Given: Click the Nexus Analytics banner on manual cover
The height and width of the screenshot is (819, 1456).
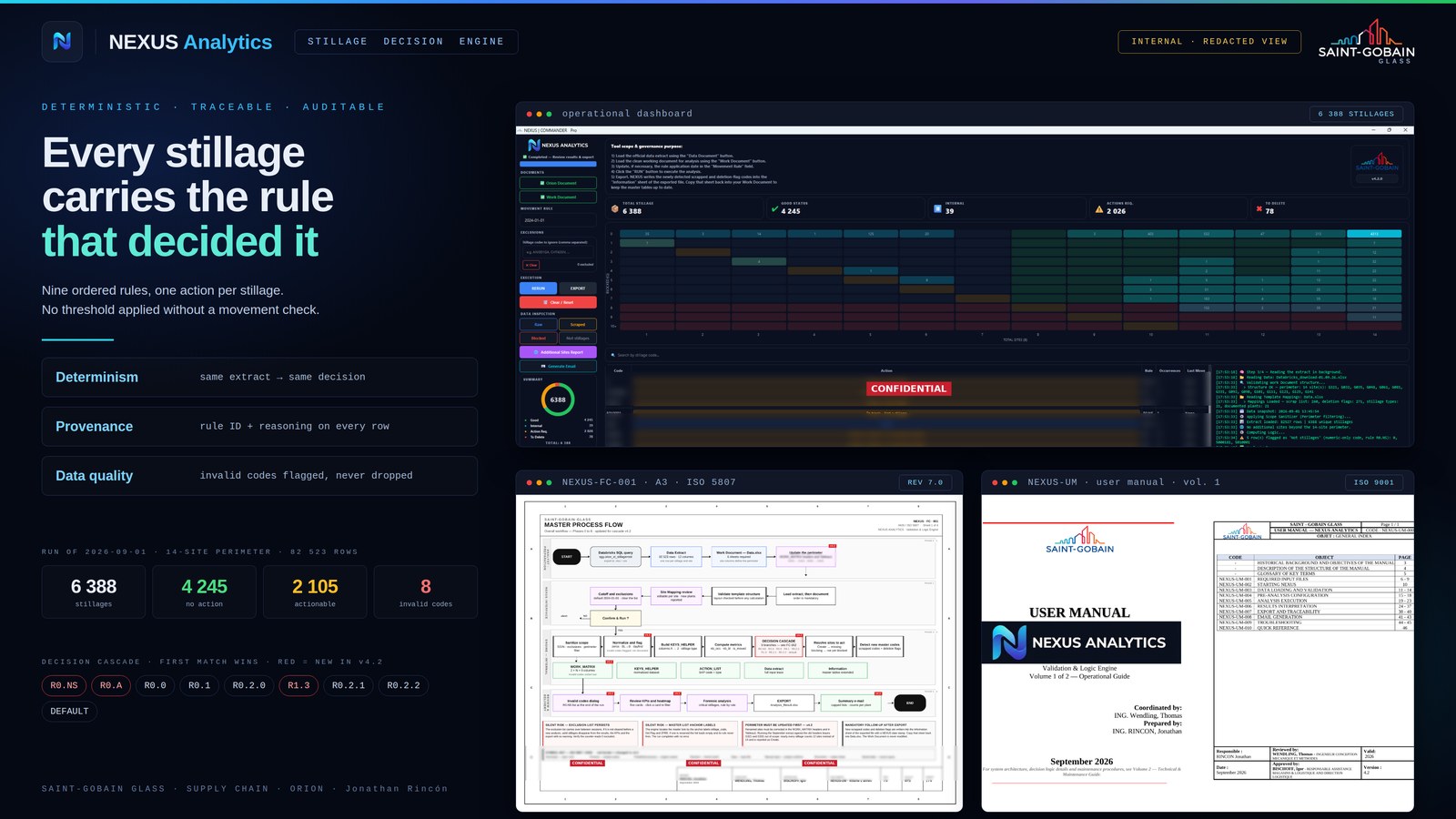Looking at the screenshot, I should (1081, 642).
